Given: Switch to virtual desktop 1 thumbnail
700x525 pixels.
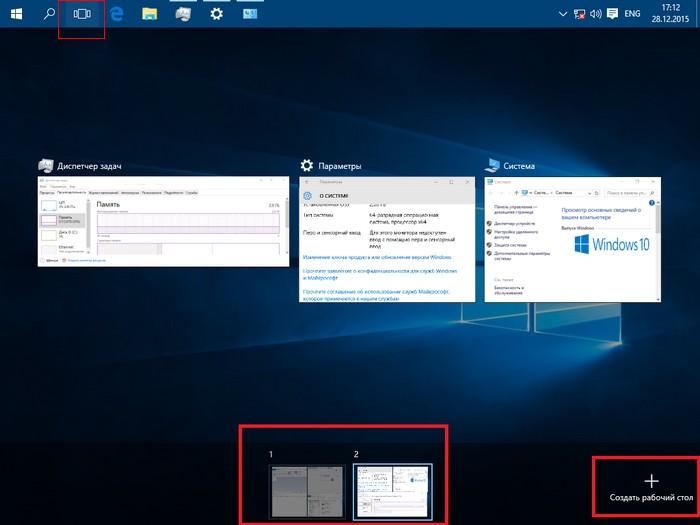Looking at the screenshot, I should (x=307, y=492).
